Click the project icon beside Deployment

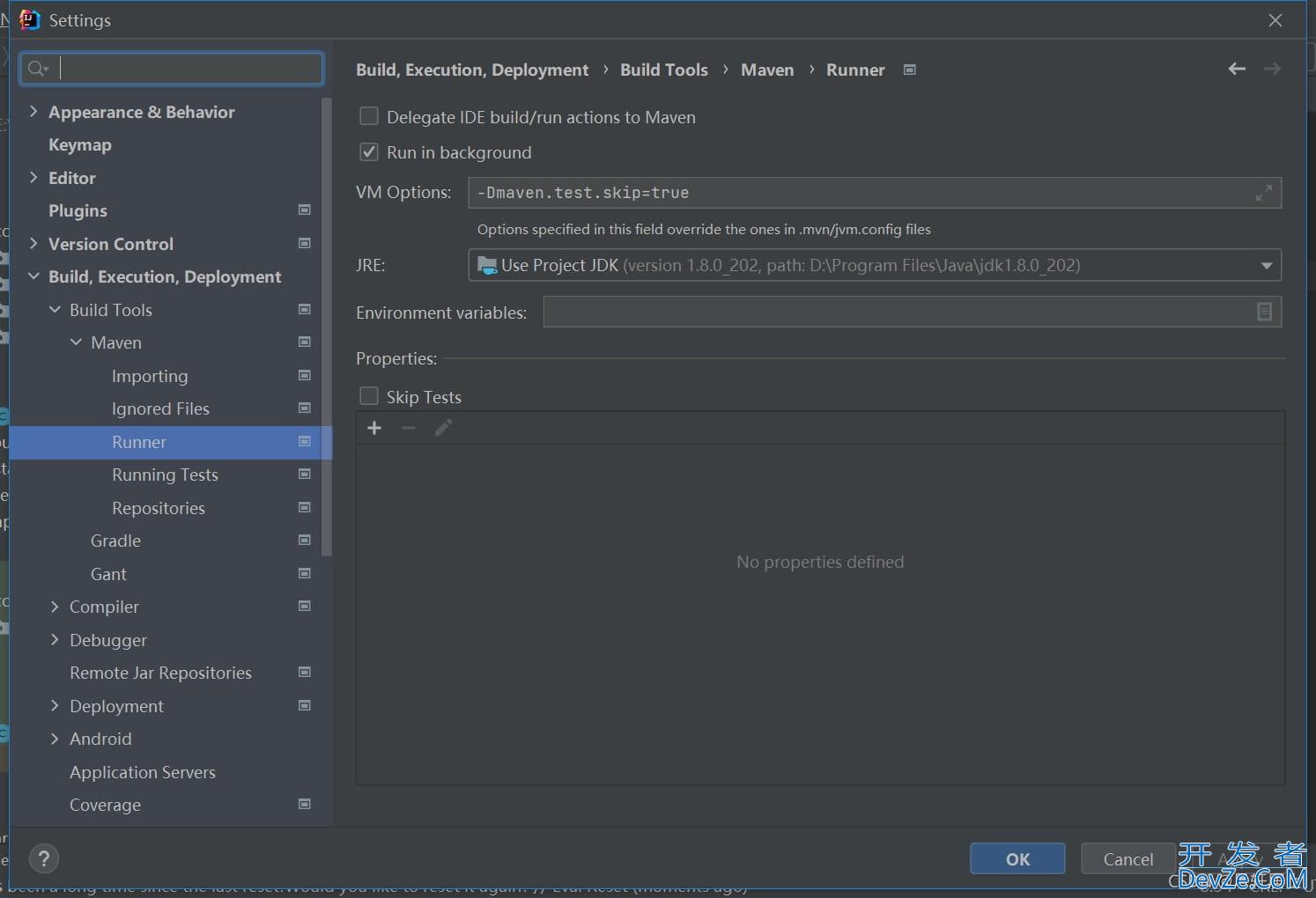coord(305,706)
